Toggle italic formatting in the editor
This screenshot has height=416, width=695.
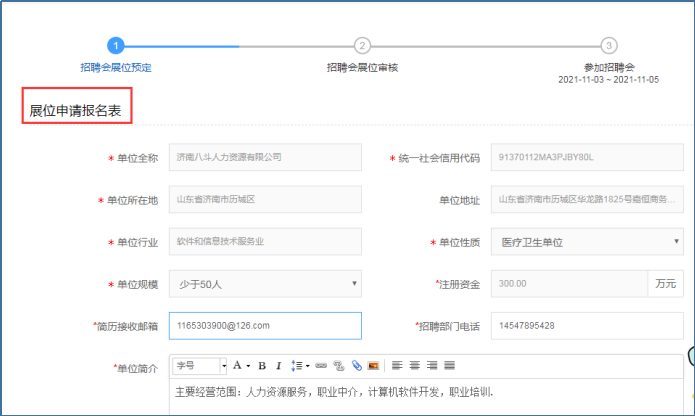277,365
